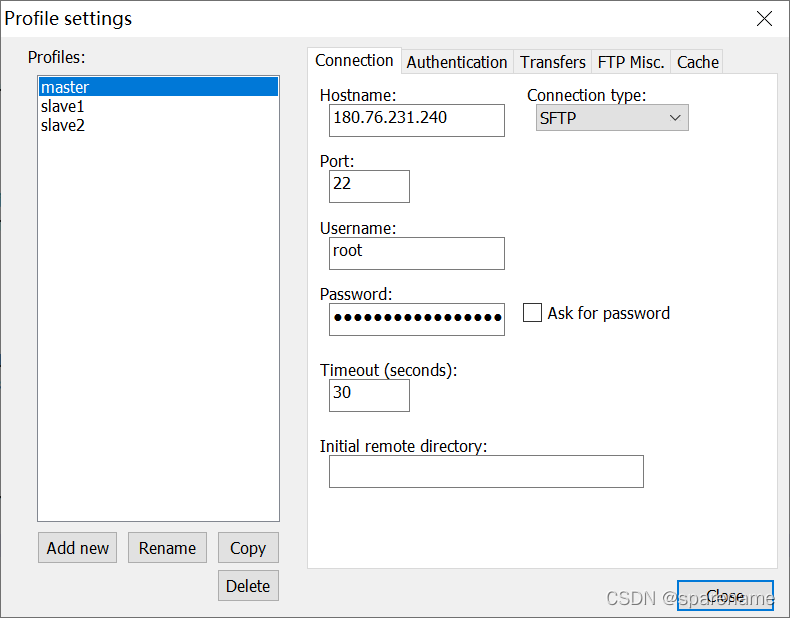
Task: Open the Transfers tab
Action: [552, 62]
